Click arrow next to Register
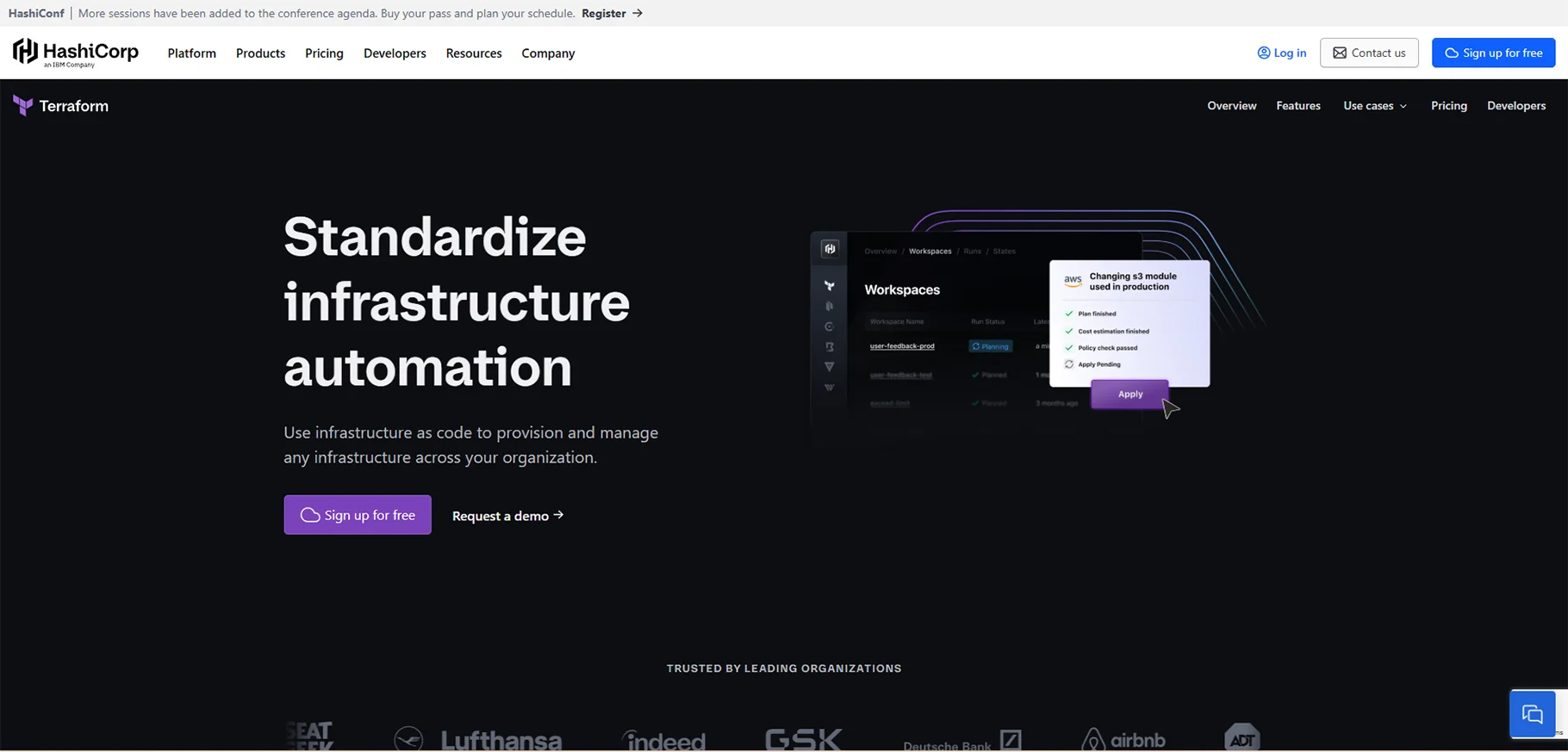 638,13
